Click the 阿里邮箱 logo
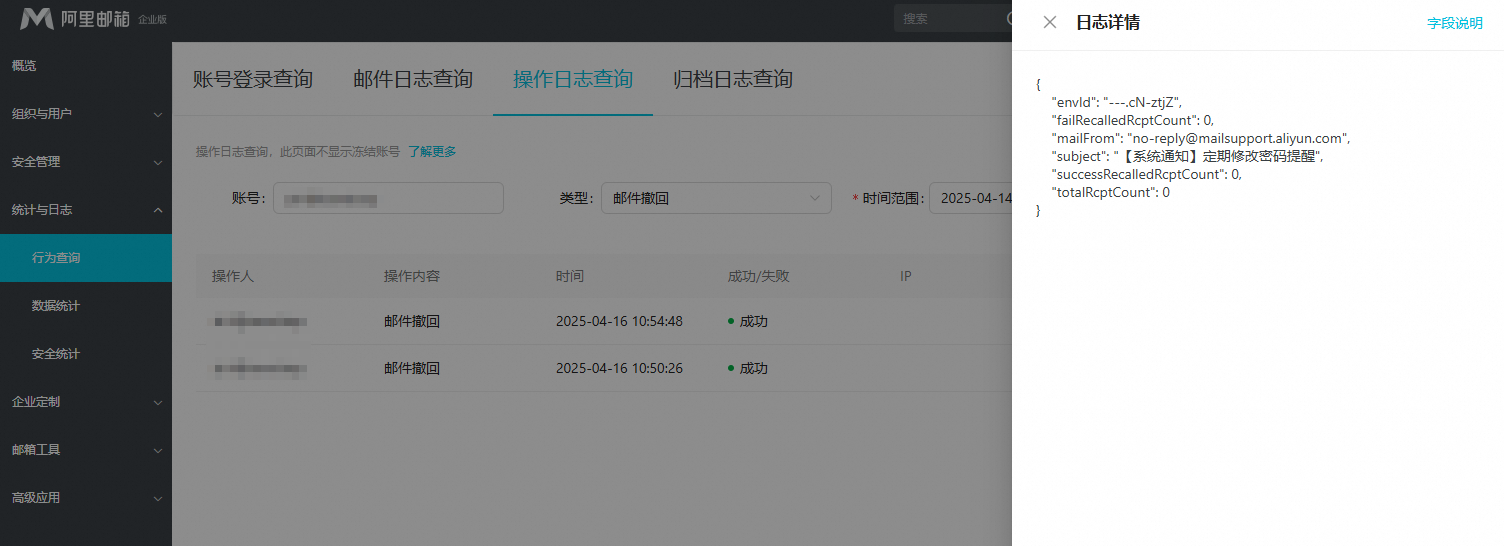This screenshot has height=546, width=1504. (76, 19)
